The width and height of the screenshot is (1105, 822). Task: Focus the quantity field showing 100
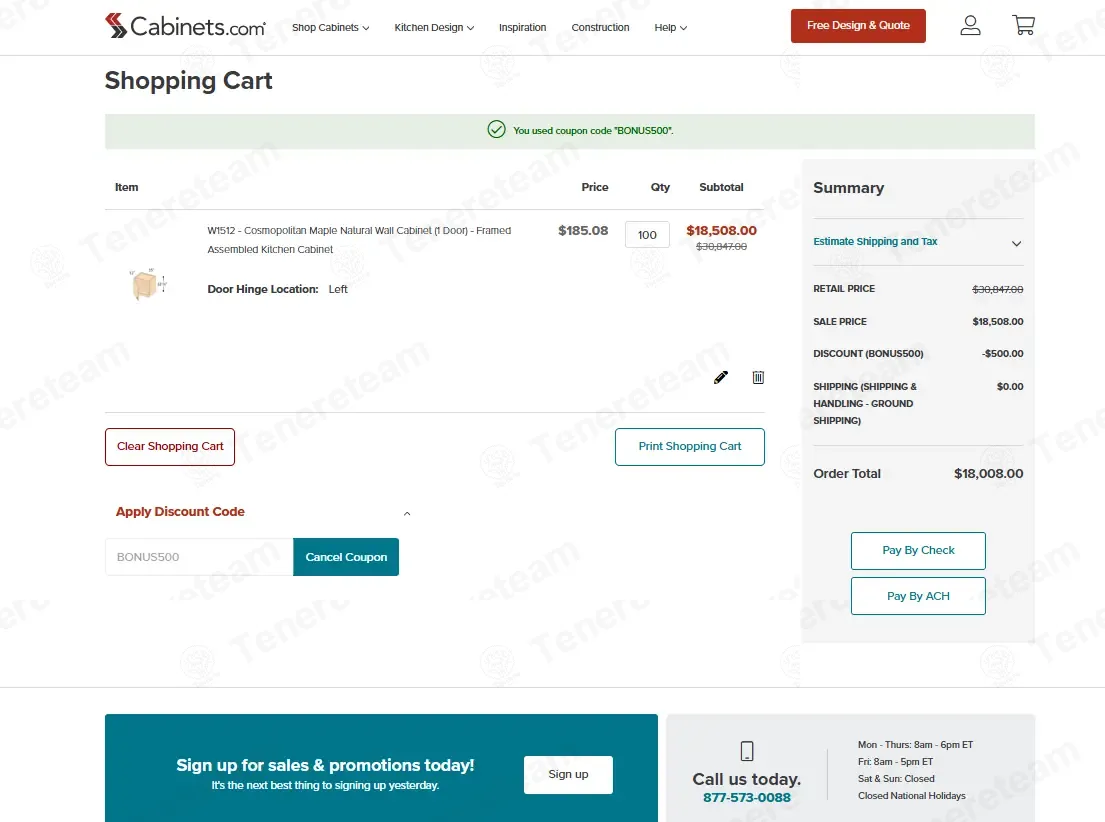647,235
